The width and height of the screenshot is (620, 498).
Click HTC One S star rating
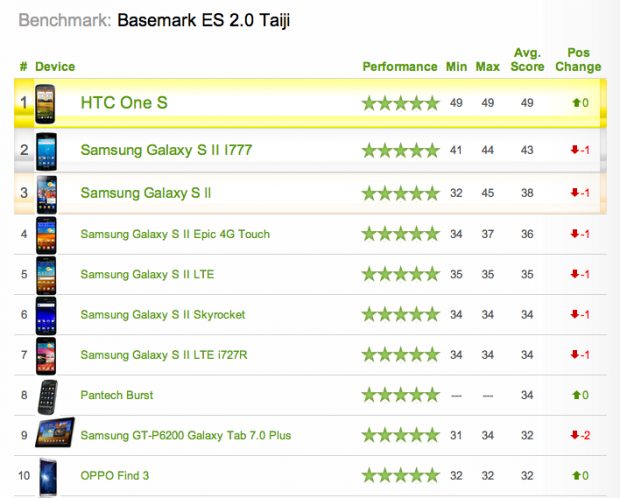tap(401, 103)
